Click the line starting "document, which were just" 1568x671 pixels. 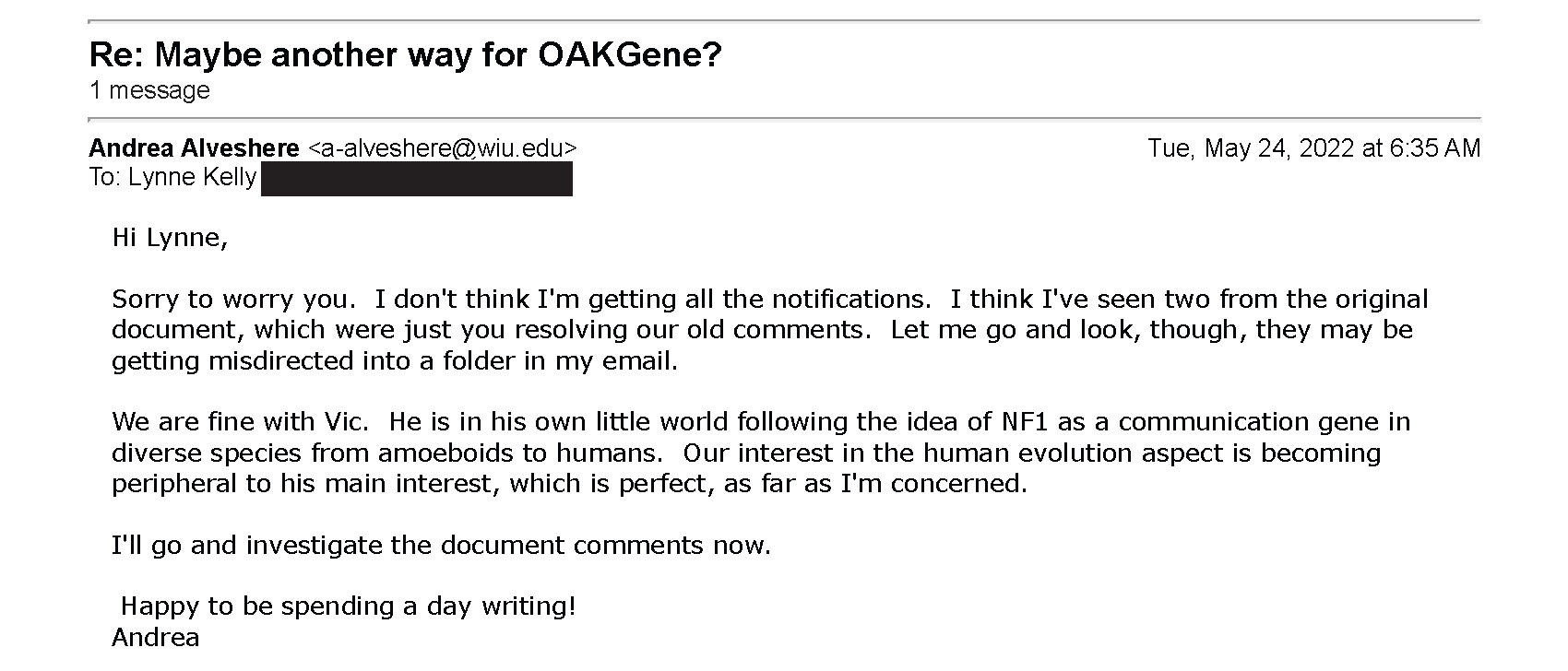coord(762,330)
